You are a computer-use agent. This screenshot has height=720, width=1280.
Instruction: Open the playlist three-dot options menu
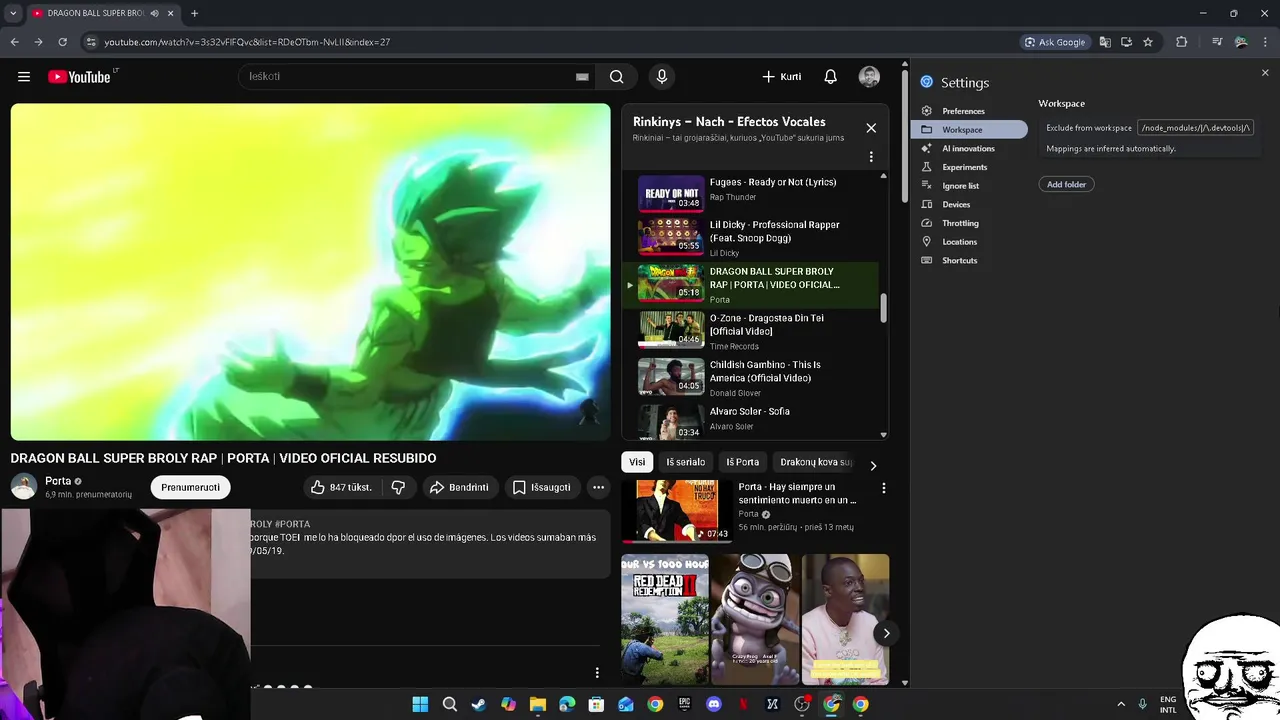(871, 157)
